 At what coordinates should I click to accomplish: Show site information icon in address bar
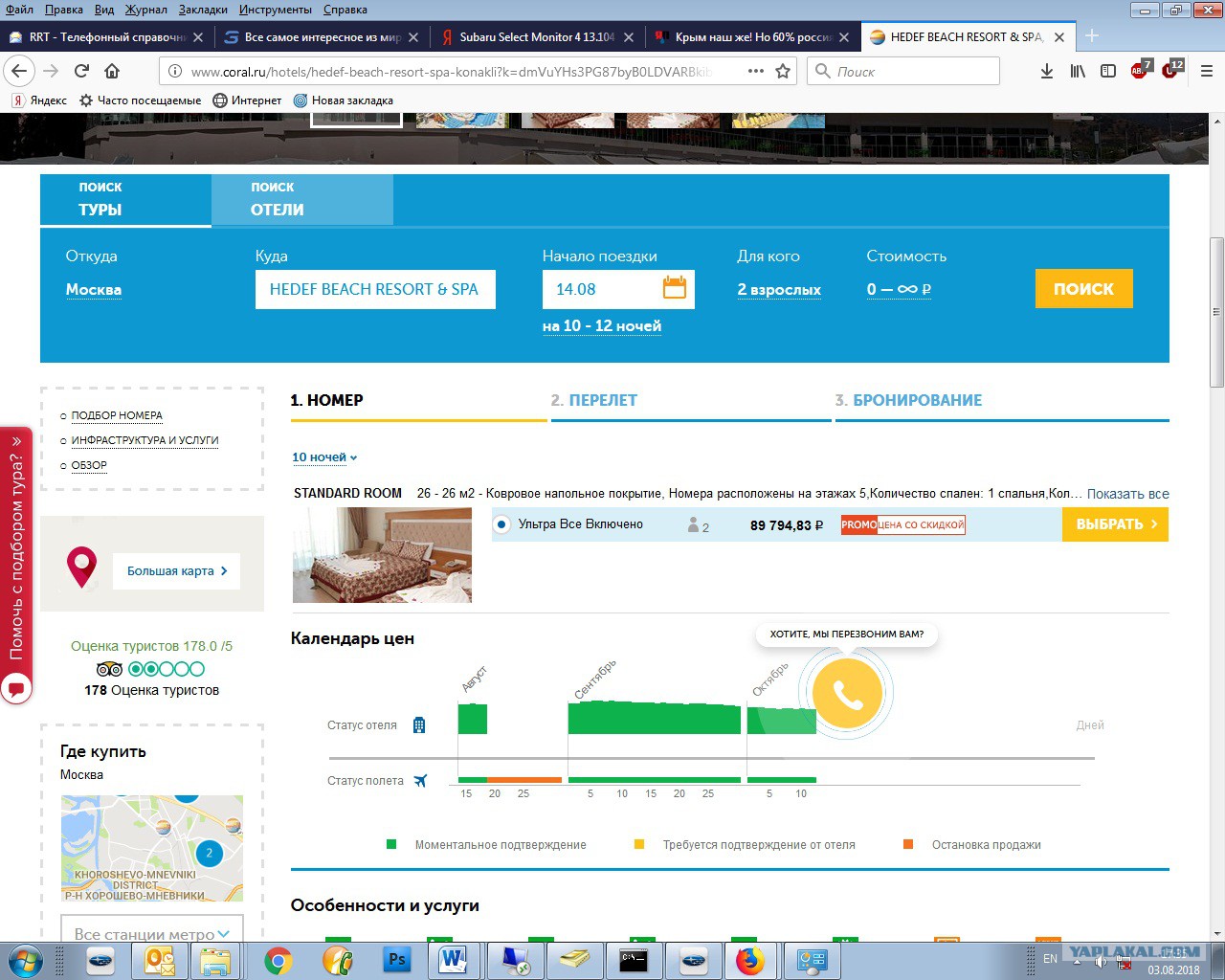[x=174, y=71]
